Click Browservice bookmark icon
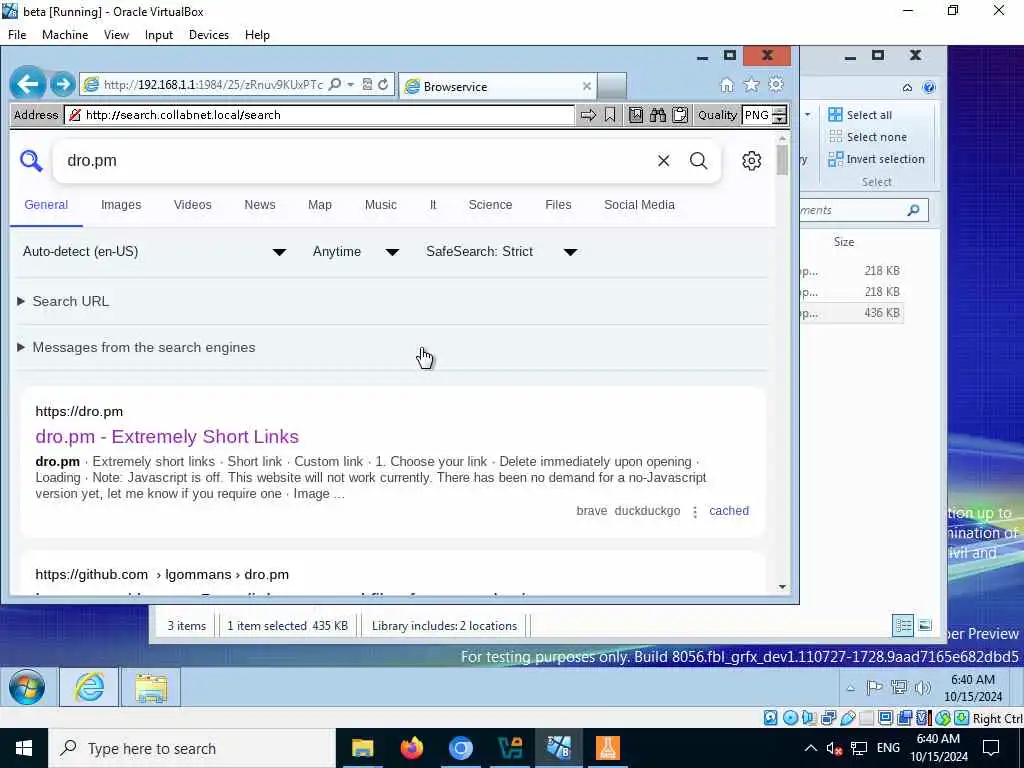 pos(610,115)
